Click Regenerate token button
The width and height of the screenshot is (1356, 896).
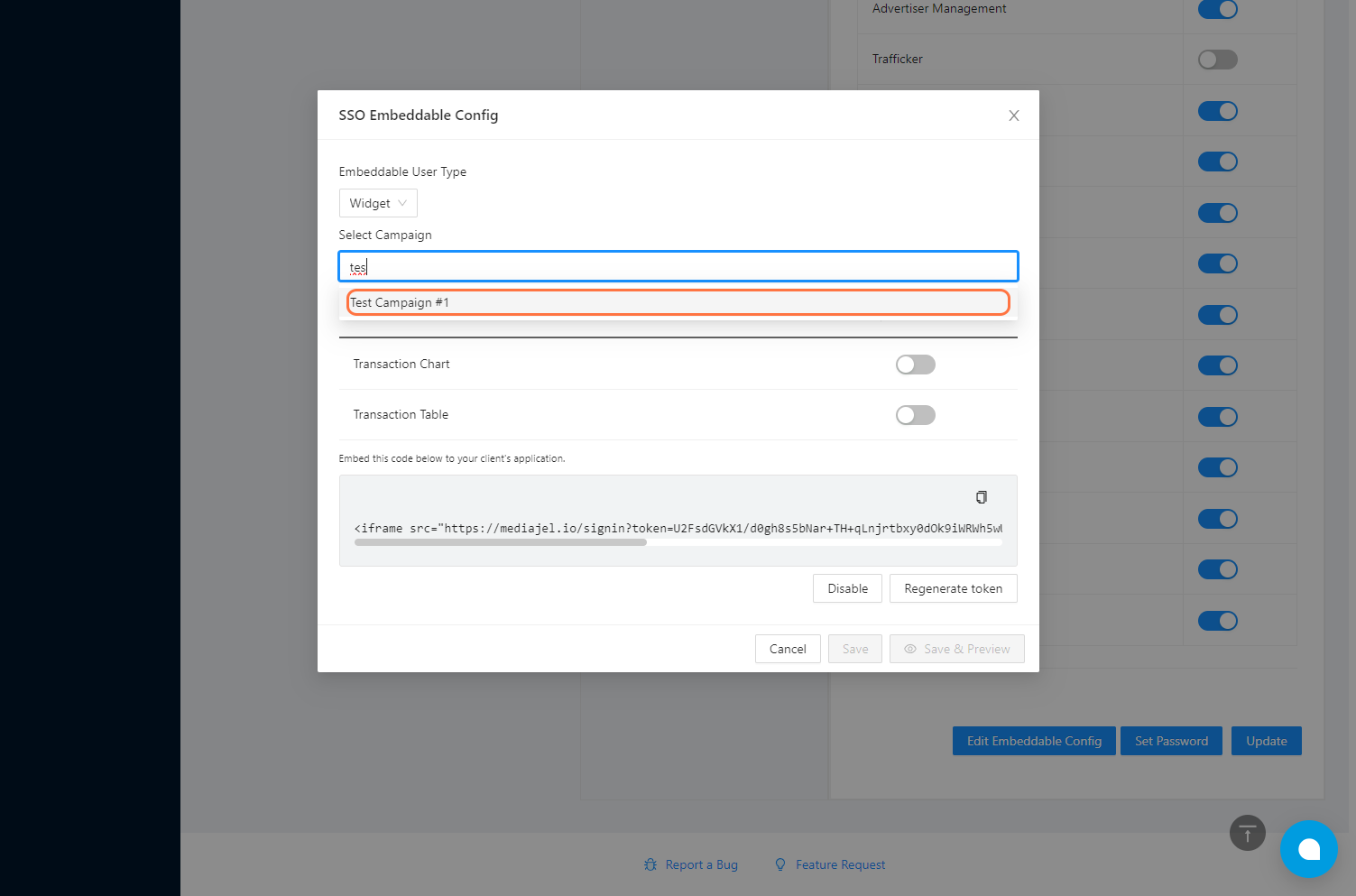[x=953, y=588]
